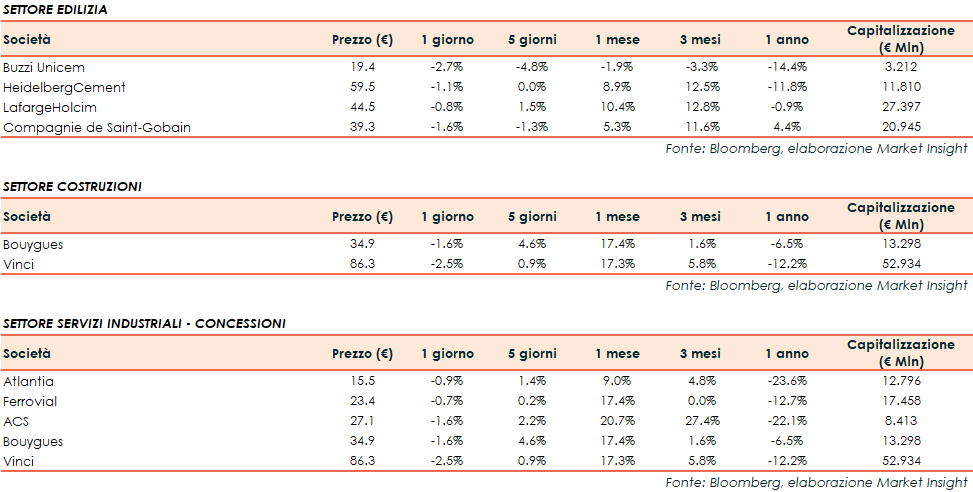Click Buzzi Unicem's 1-year change of -14.4%
This screenshot has height=492, width=973.
[x=786, y=67]
